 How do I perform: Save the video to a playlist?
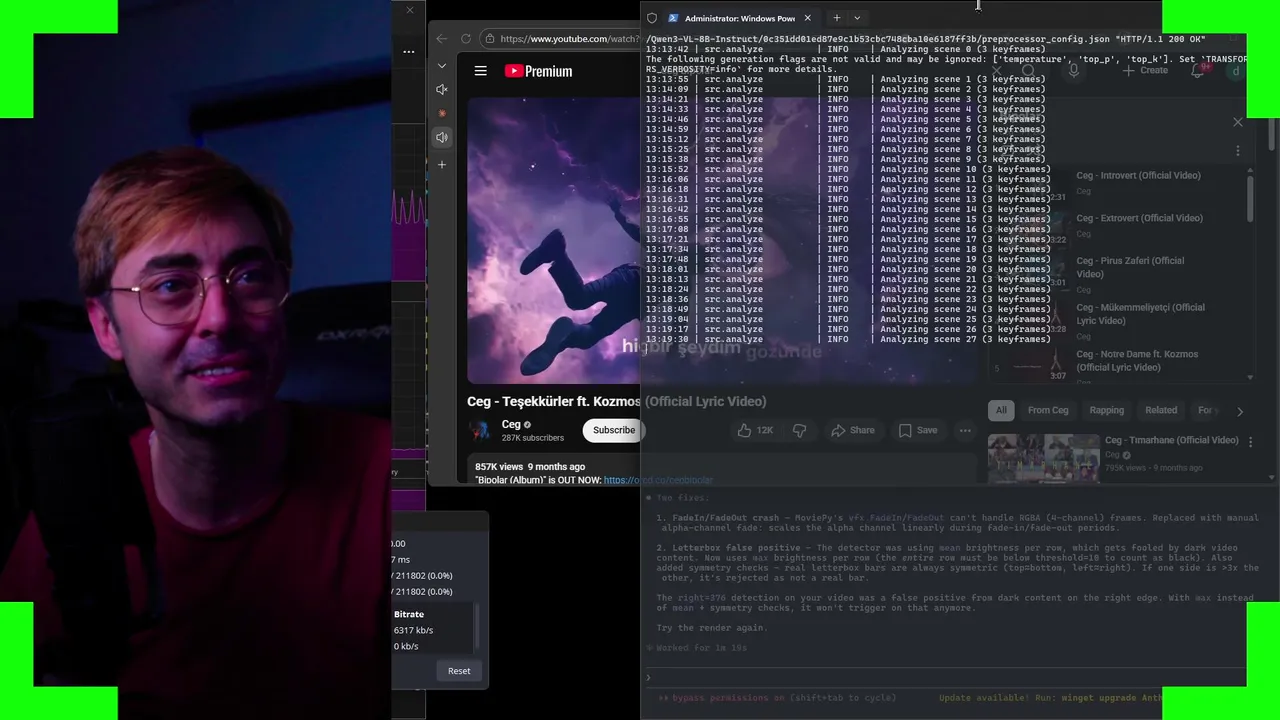click(918, 430)
